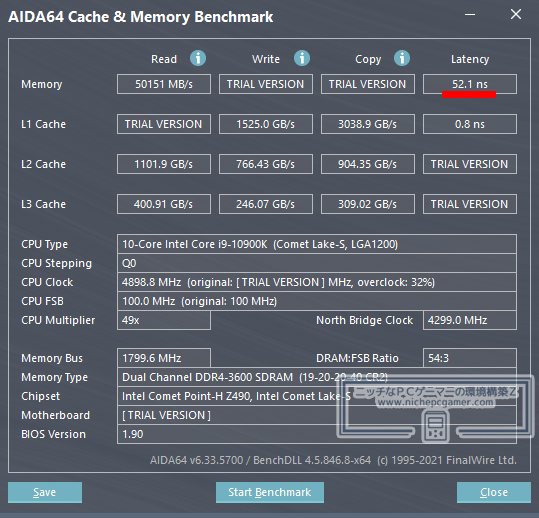Click the info icon next to Read
539x518 pixels.
pos(198,58)
